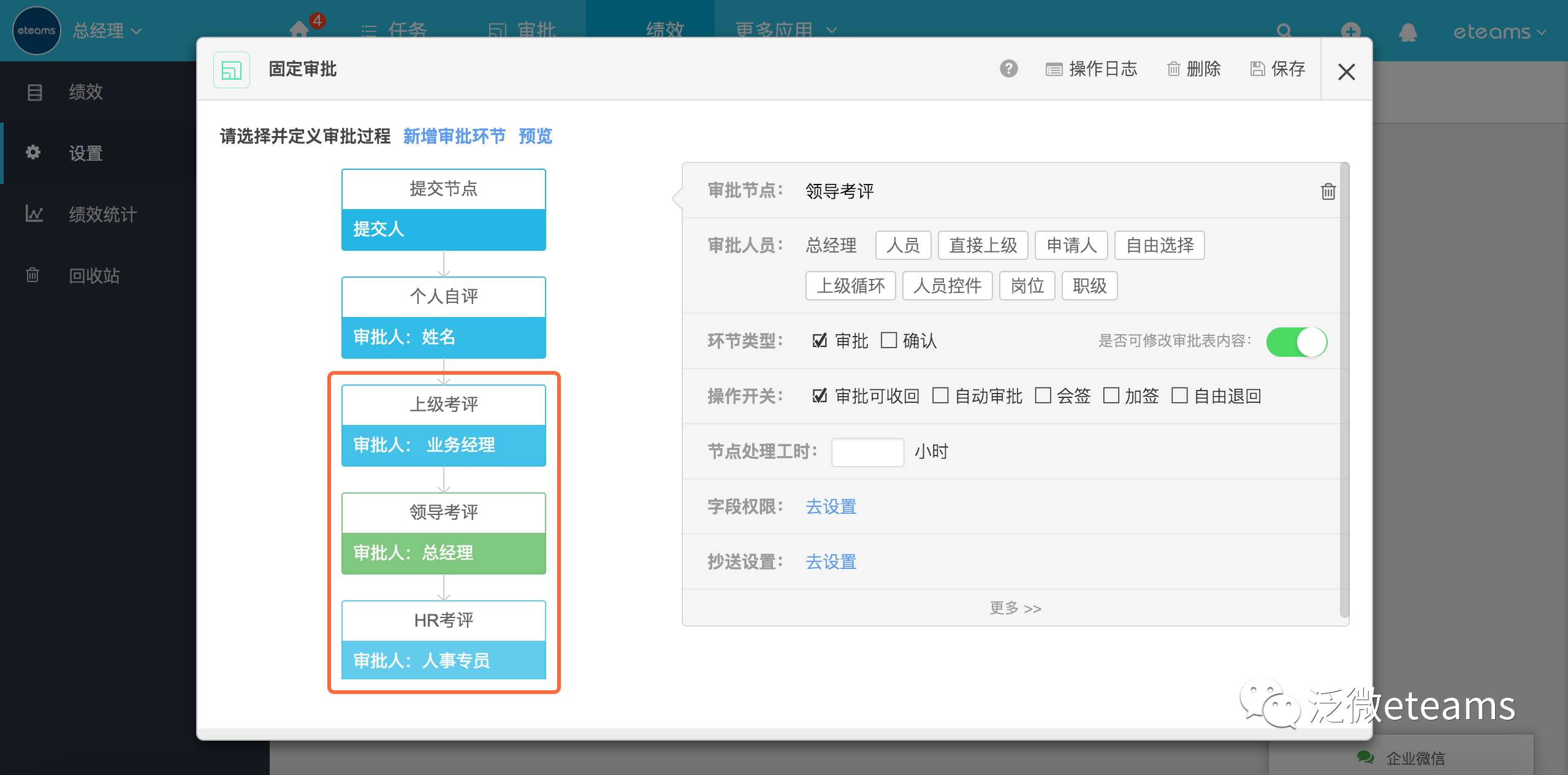Open 绩效统计 in the sidebar

click(x=102, y=214)
